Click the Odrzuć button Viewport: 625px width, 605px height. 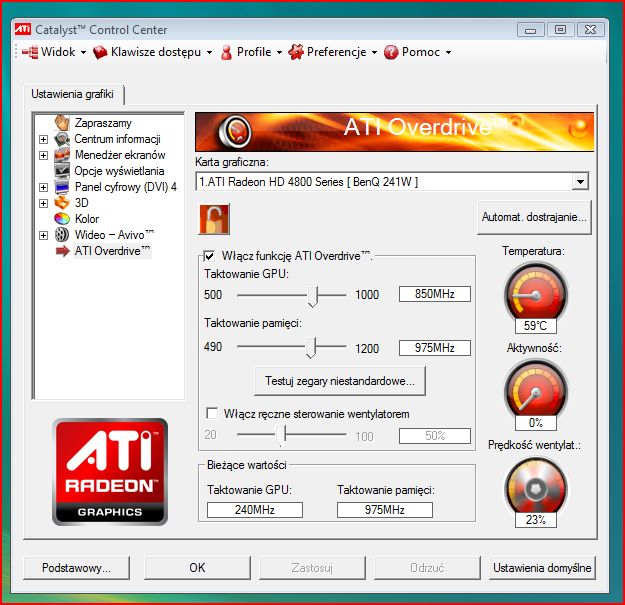427,568
